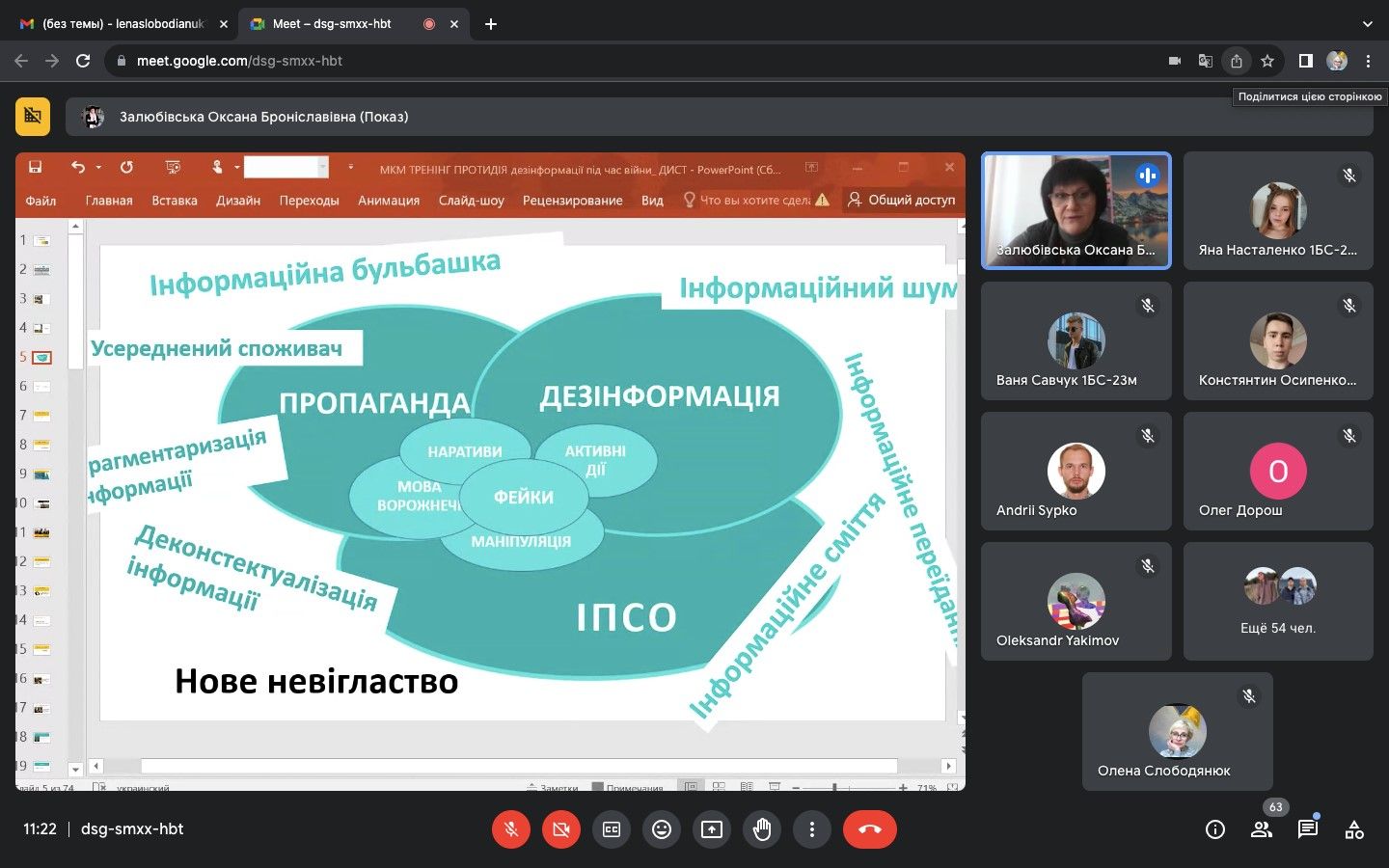Show the participants list (63)
1389x868 pixels.
pyautogui.click(x=1262, y=829)
